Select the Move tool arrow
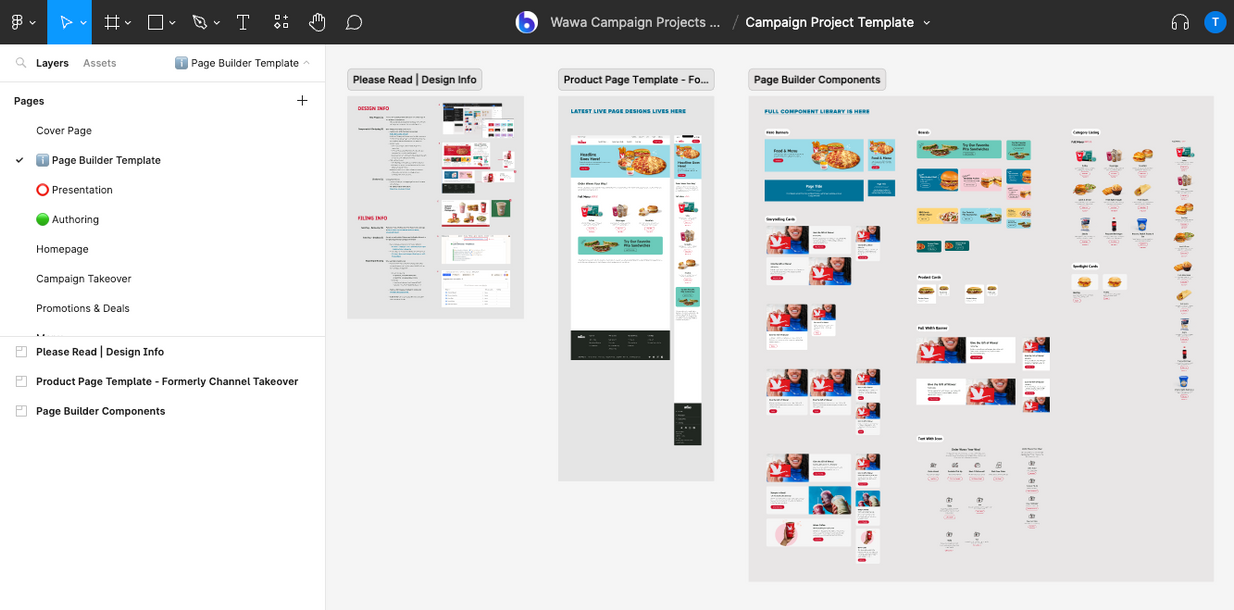1234x610 pixels. (x=65, y=22)
